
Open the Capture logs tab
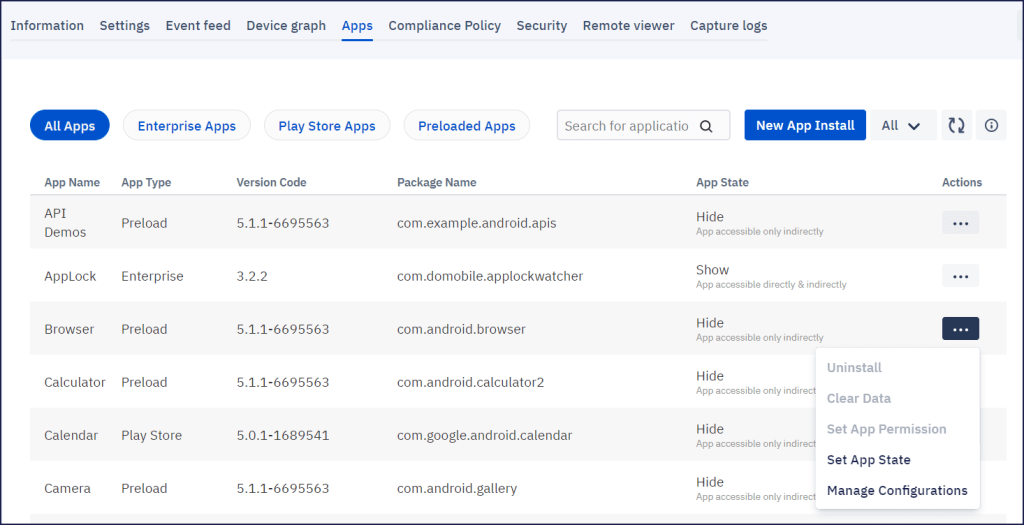pos(729,25)
